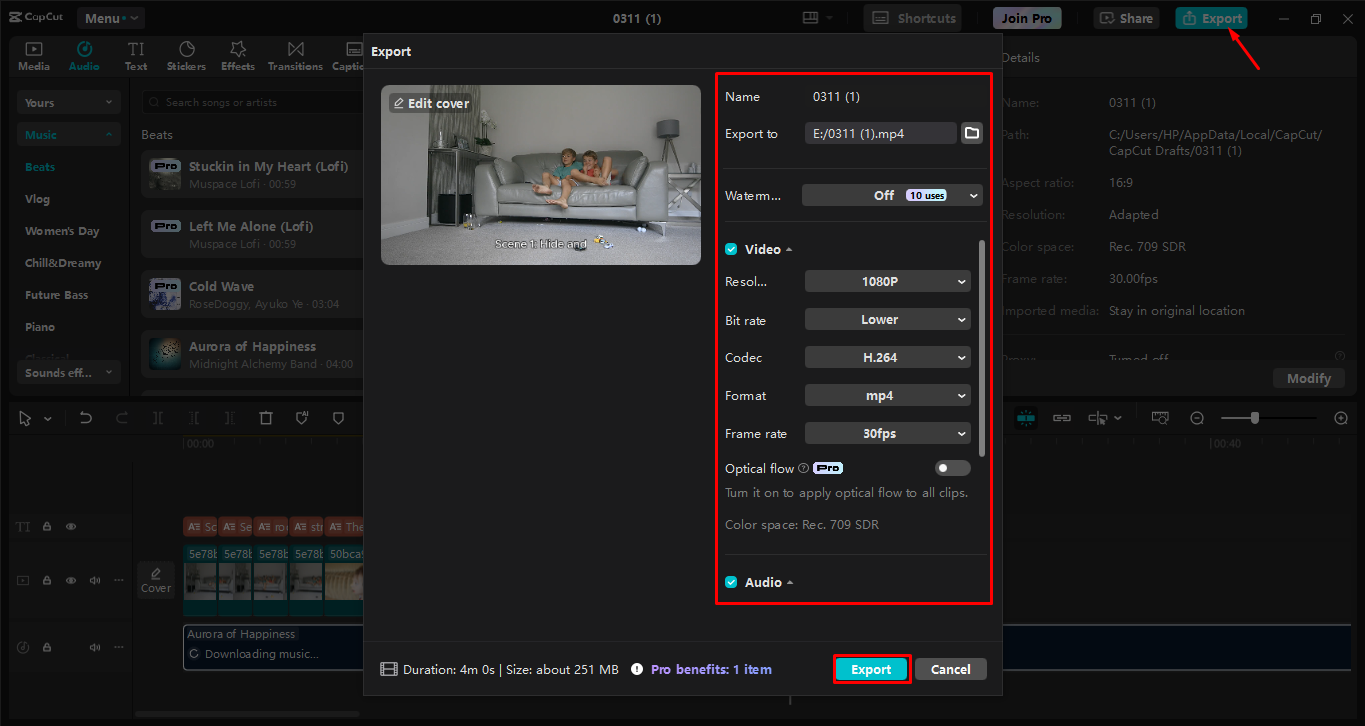
Task: Open the selection tool dropdown arrow
Action: [48, 418]
